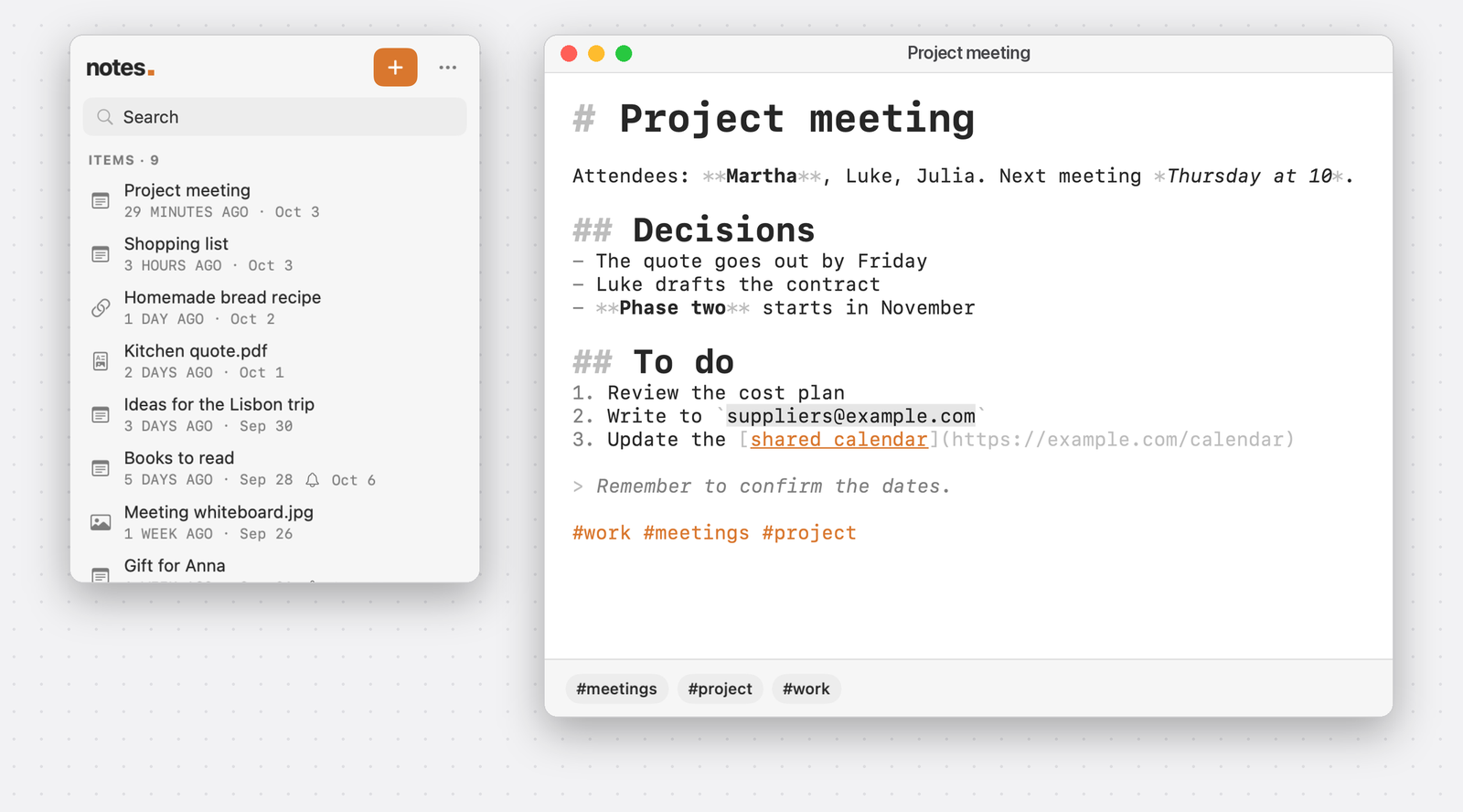This screenshot has width=1463, height=812.
Task: Click the Search field in notes window
Action: [275, 117]
